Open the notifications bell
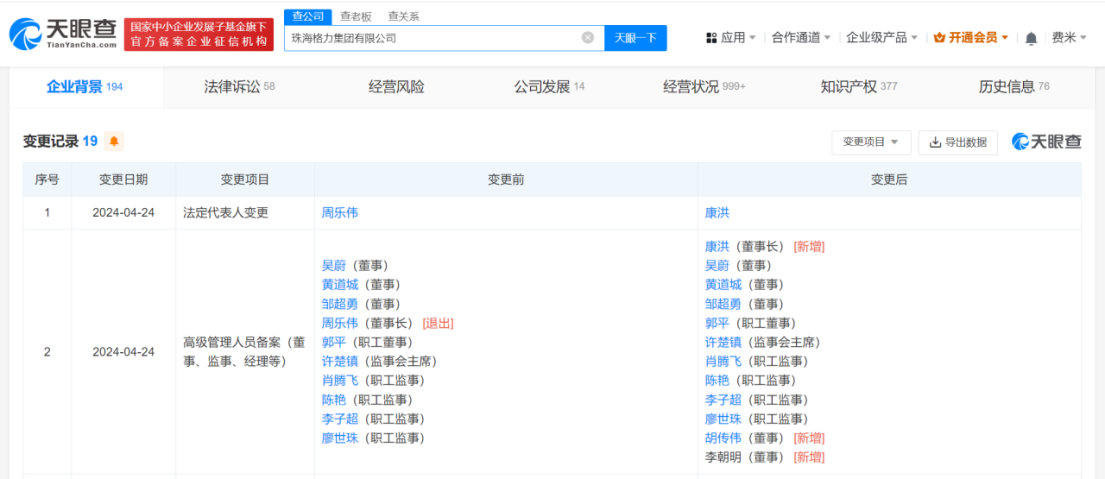Viewport: 1105px width, 479px height. click(1031, 38)
